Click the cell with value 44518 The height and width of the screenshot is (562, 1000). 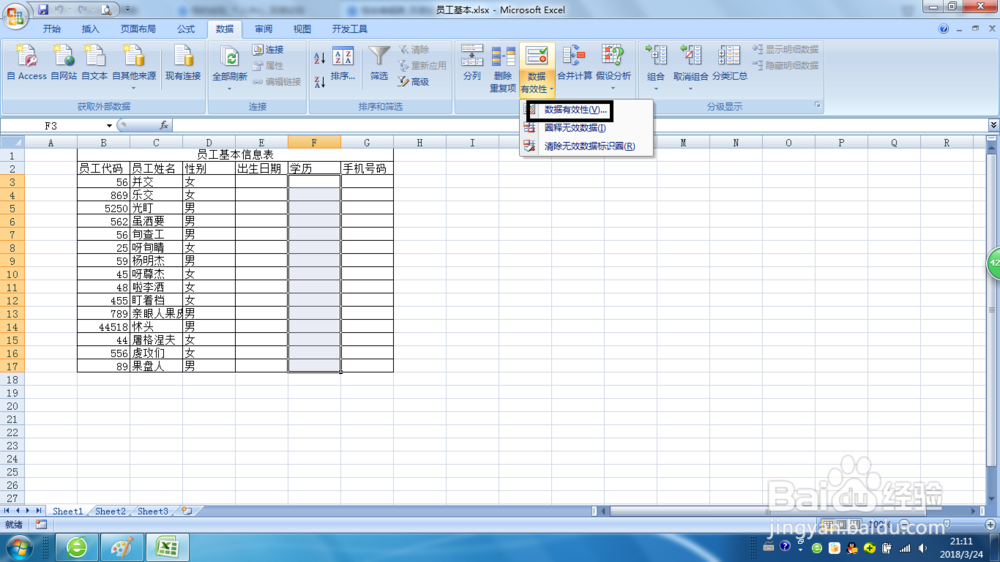coord(103,327)
